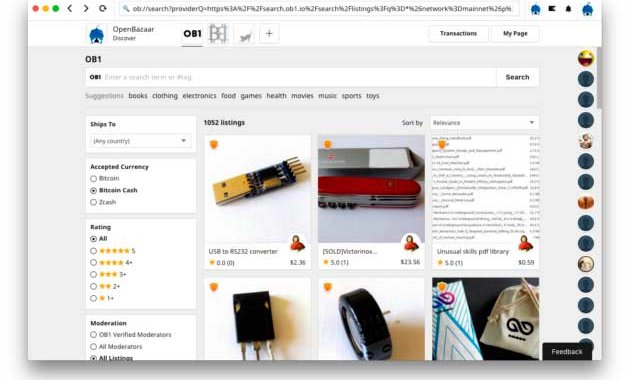The height and width of the screenshot is (380, 628).
Task: Open the notifications bell icon
Action: (x=568, y=8)
